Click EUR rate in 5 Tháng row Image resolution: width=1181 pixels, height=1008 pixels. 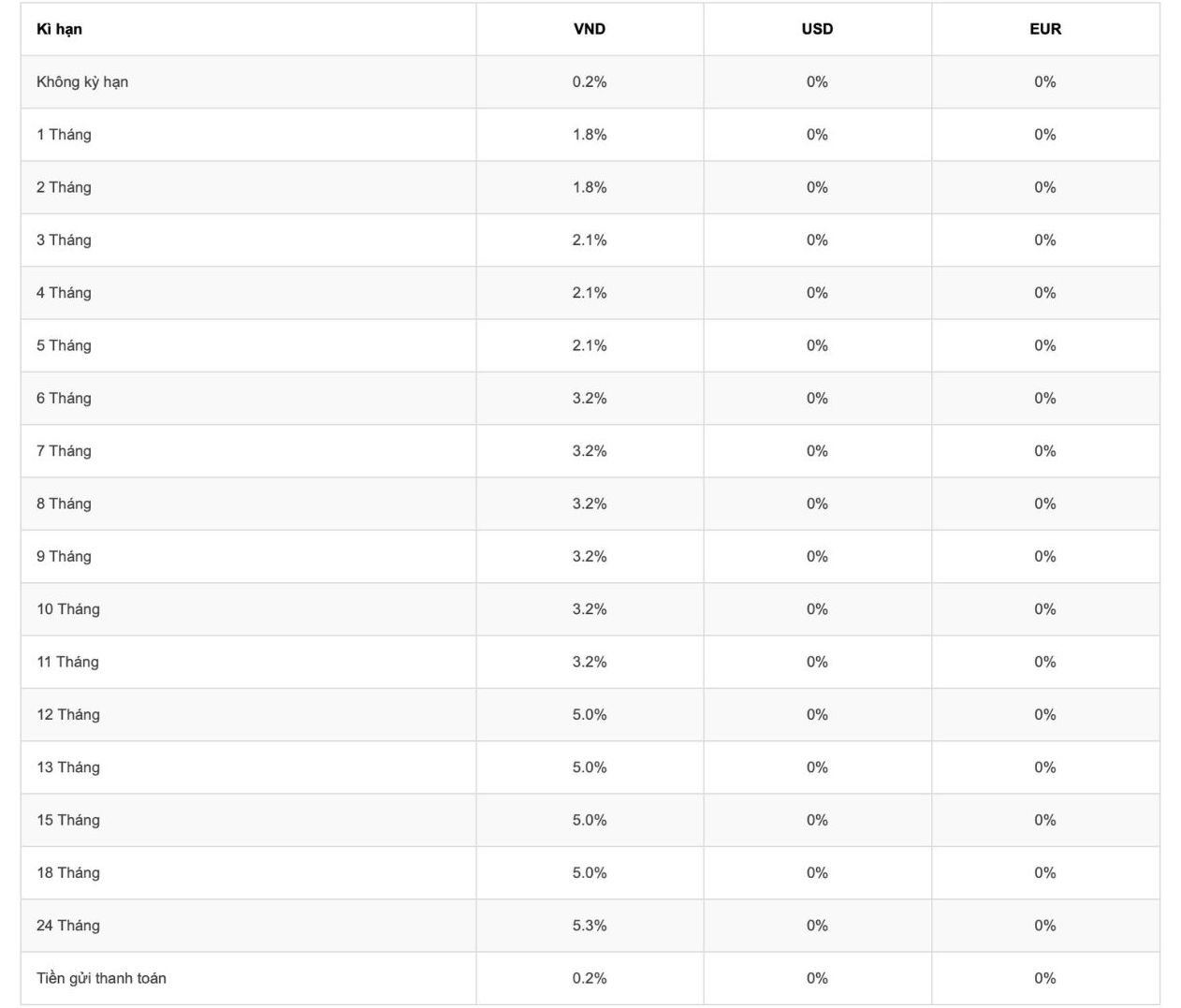tap(1045, 345)
